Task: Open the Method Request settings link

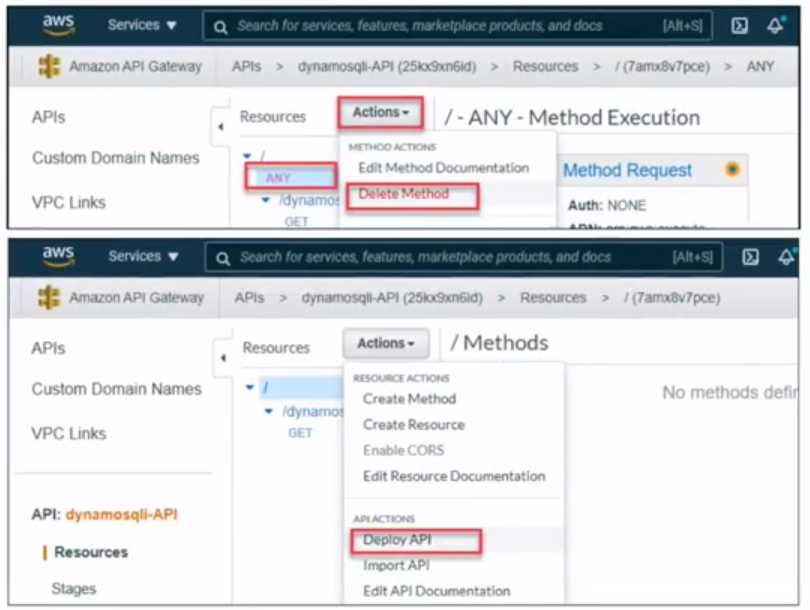Action: click(x=626, y=170)
